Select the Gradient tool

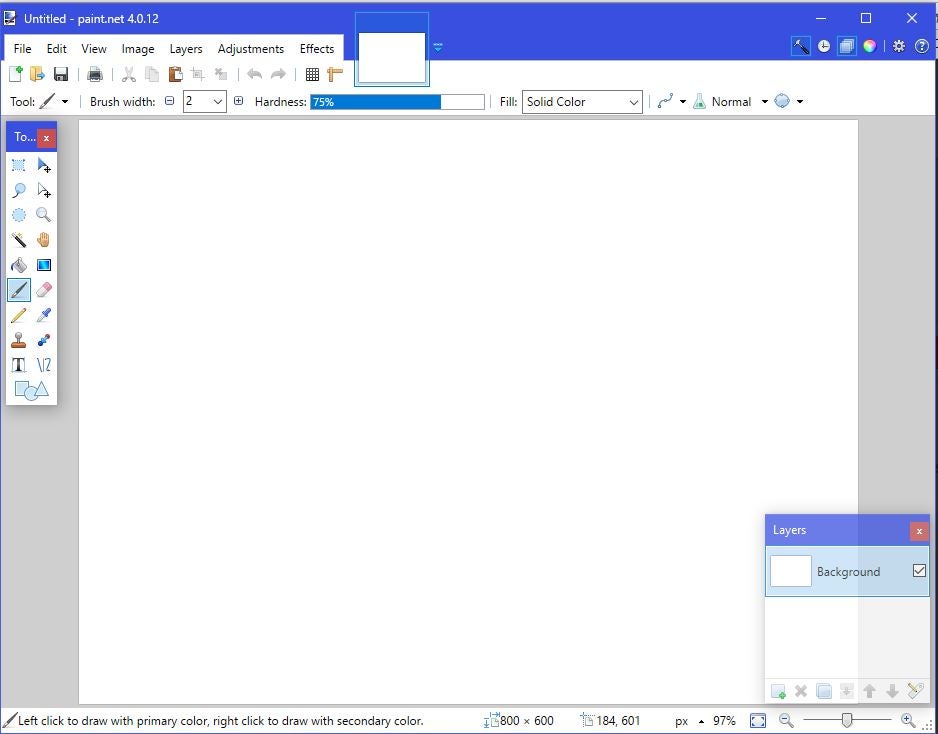tap(44, 265)
